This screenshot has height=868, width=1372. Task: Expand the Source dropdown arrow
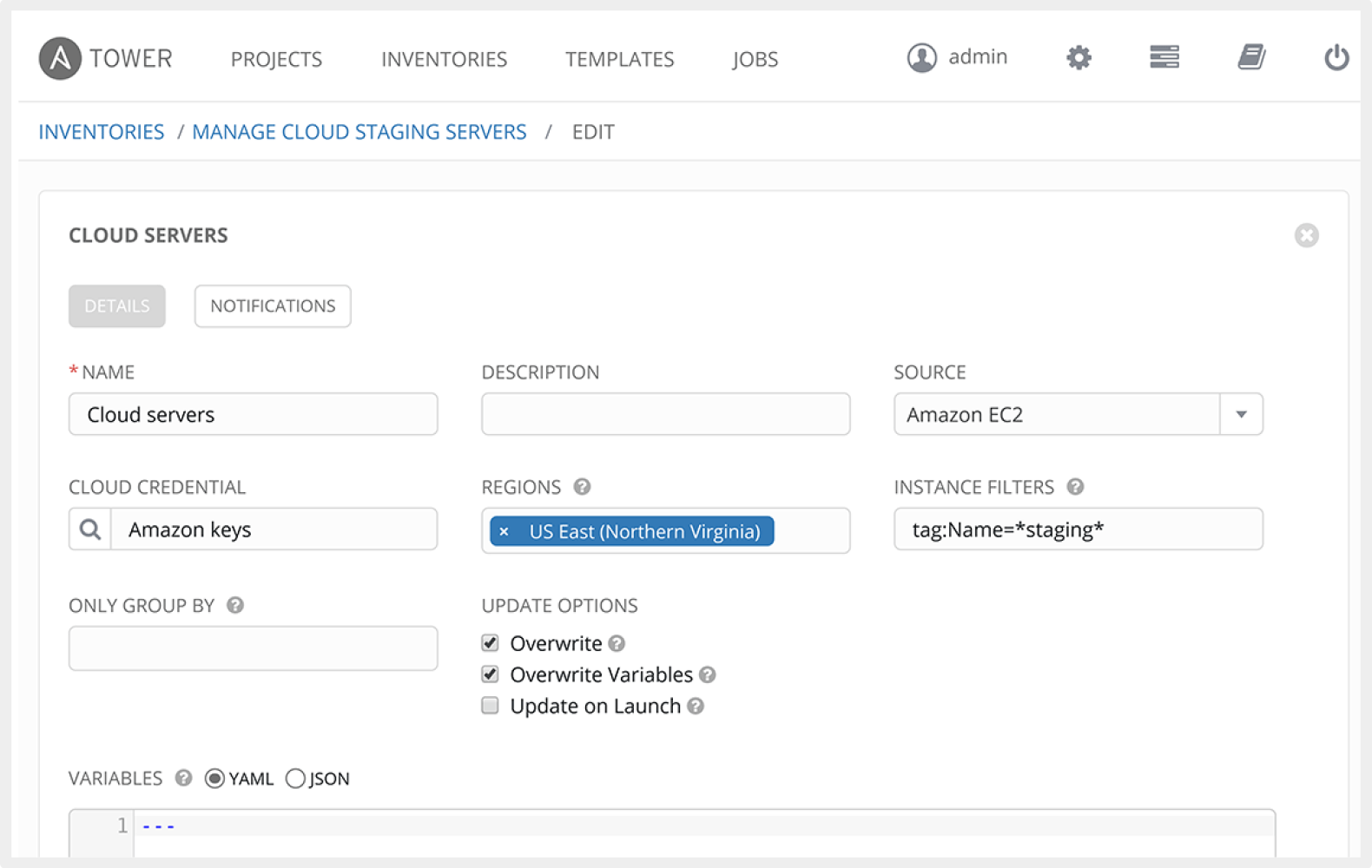1241,414
